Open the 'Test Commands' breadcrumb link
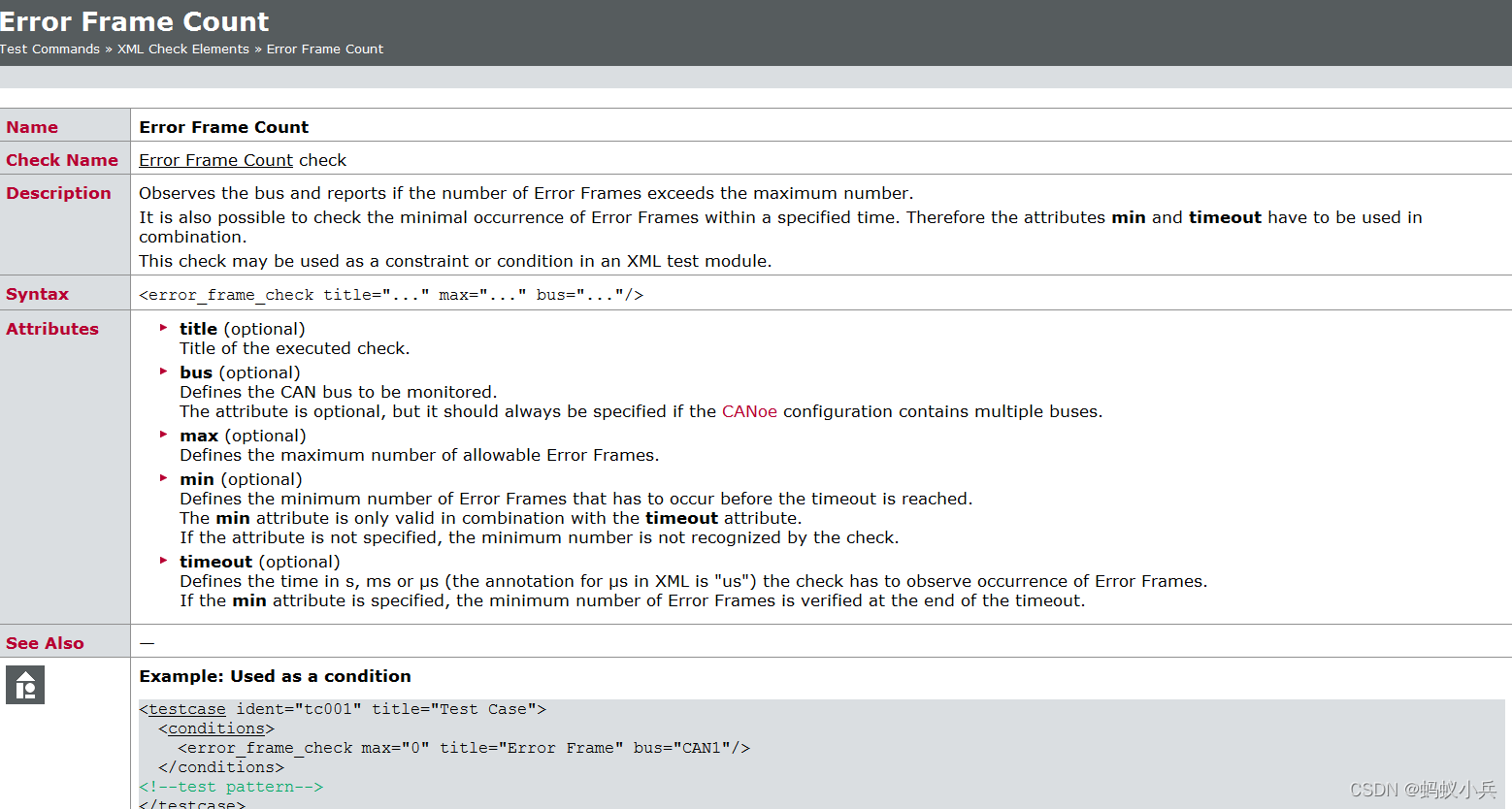Image resolution: width=1512 pixels, height=809 pixels. click(49, 49)
